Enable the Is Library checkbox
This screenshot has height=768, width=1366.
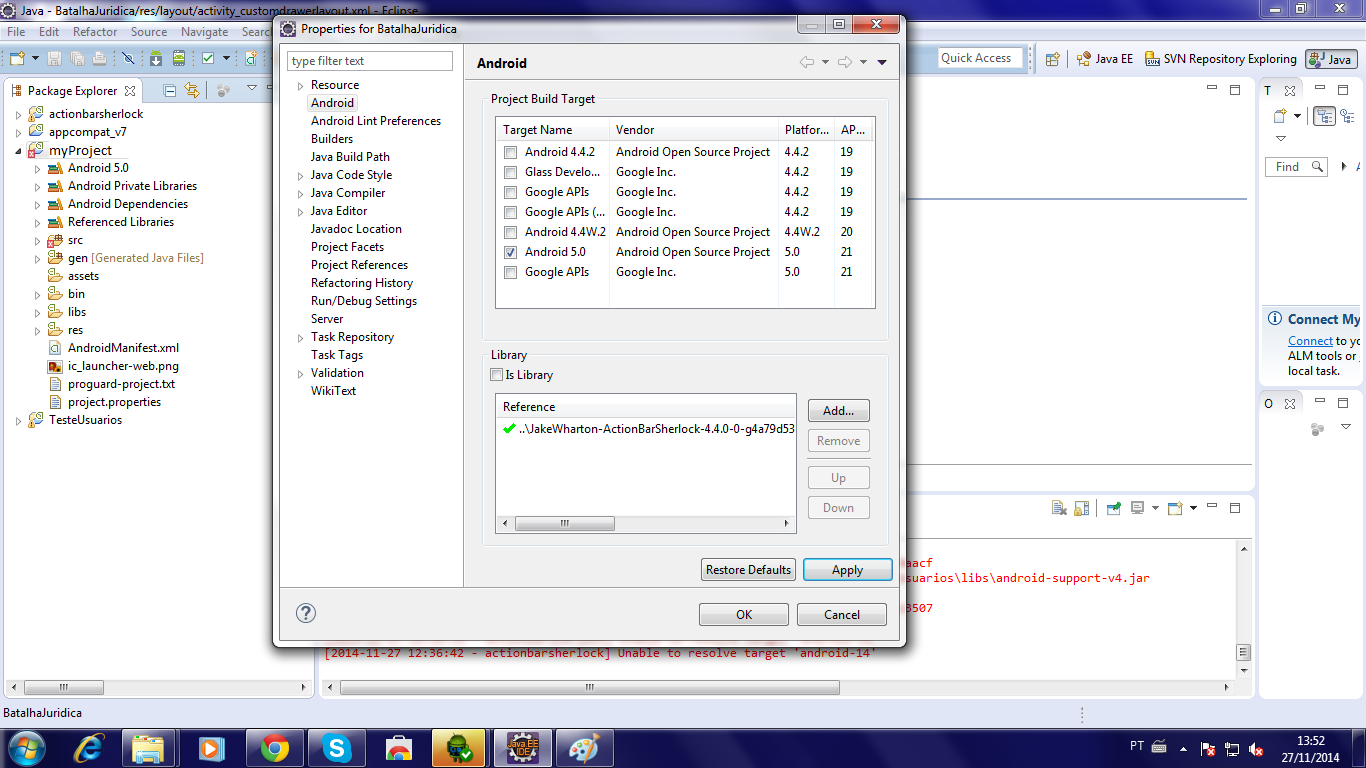[497, 375]
